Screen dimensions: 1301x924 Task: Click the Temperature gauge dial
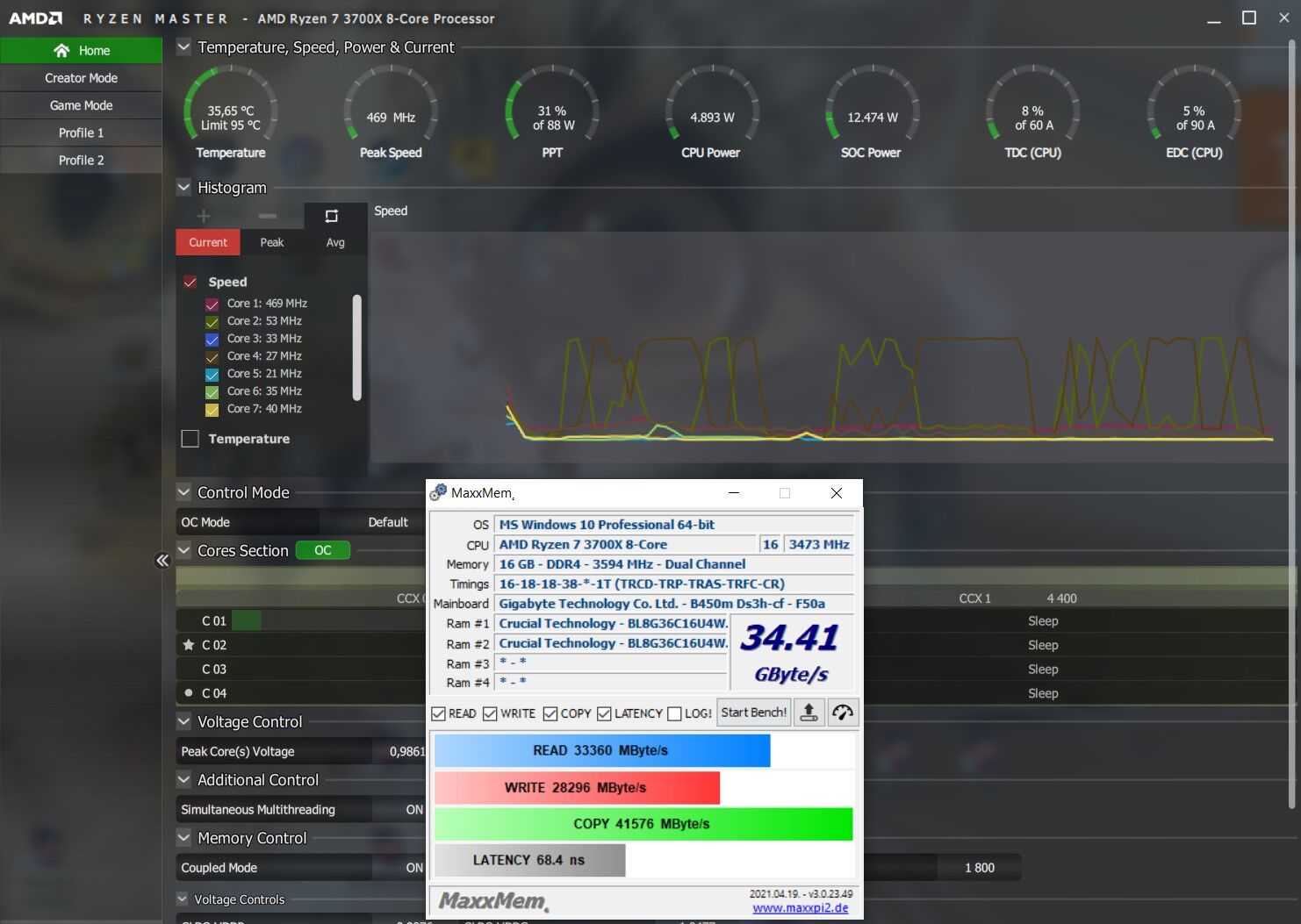[231, 103]
